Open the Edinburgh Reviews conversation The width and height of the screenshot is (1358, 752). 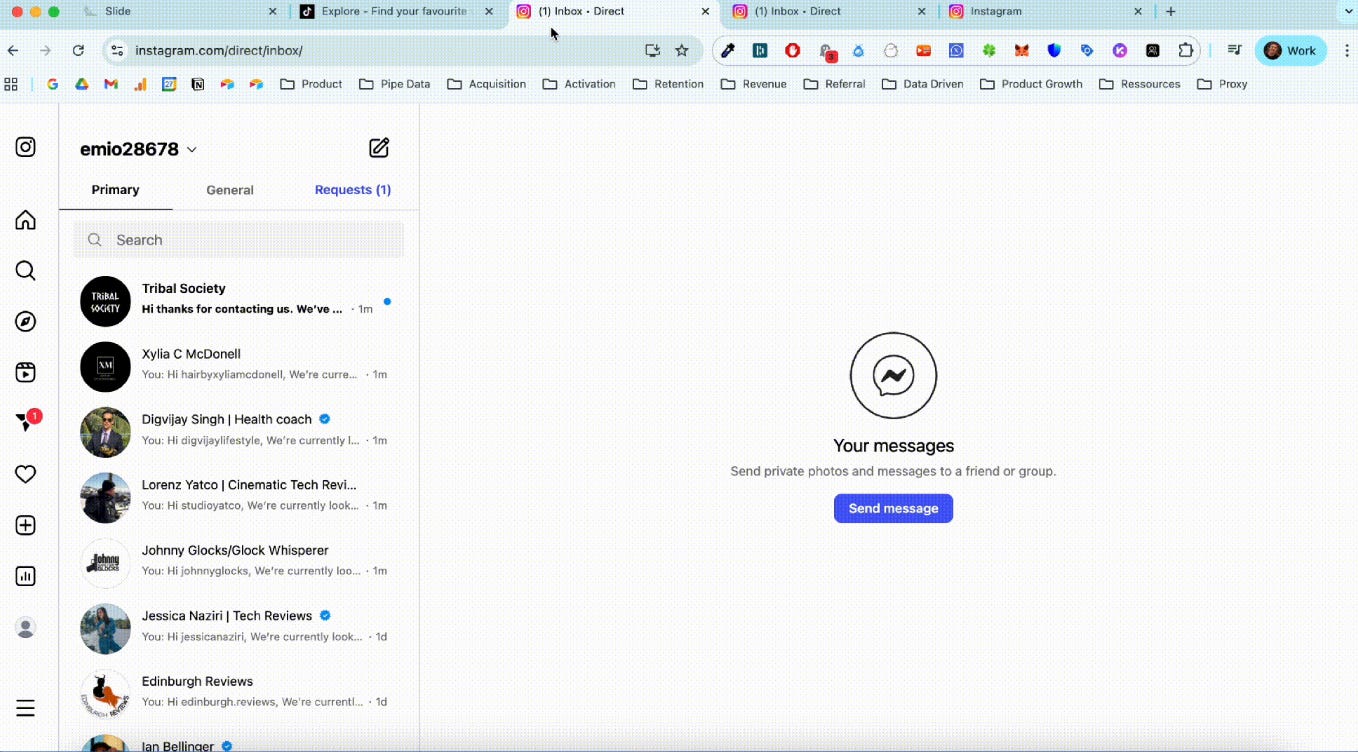(239, 694)
